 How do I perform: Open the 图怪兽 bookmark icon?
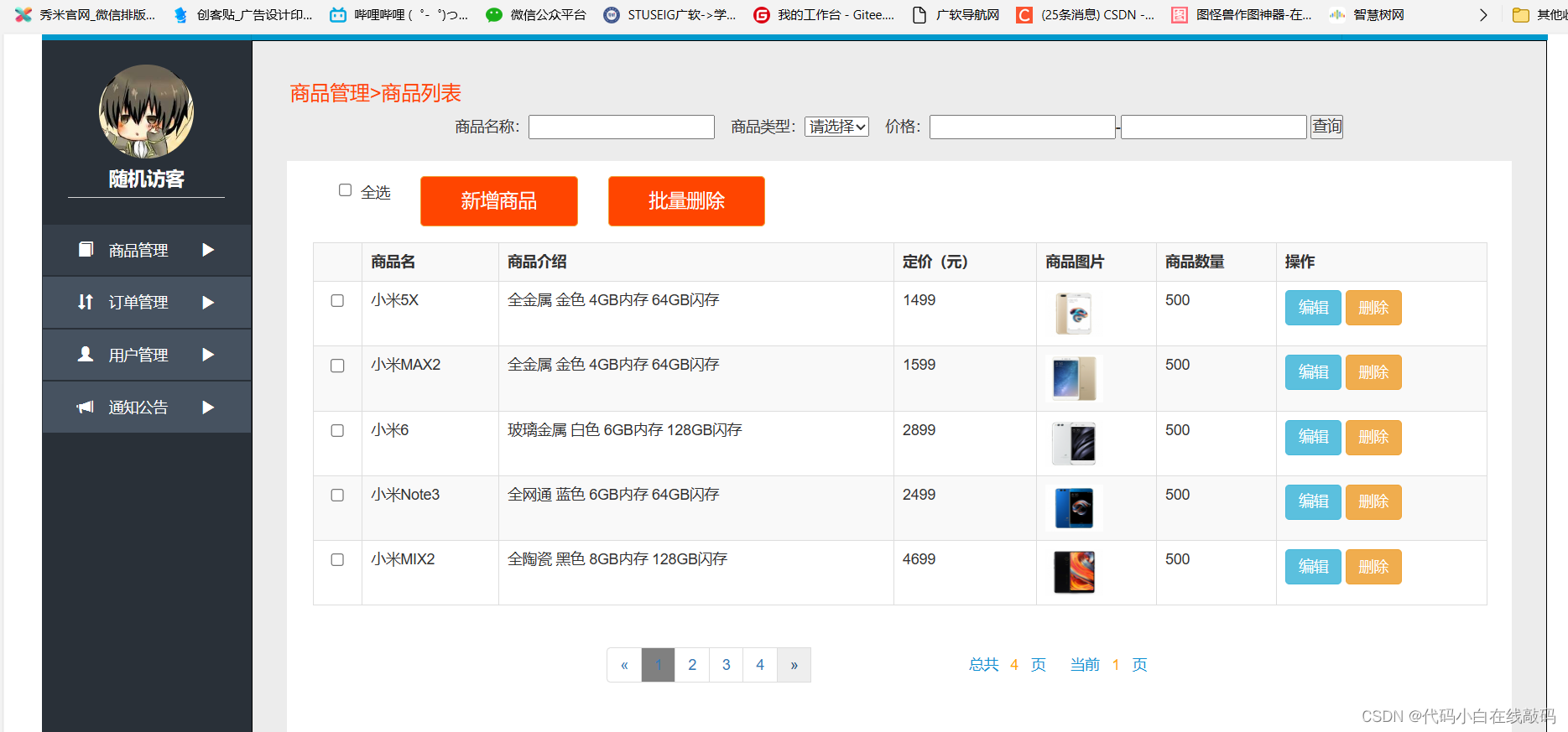[1180, 14]
